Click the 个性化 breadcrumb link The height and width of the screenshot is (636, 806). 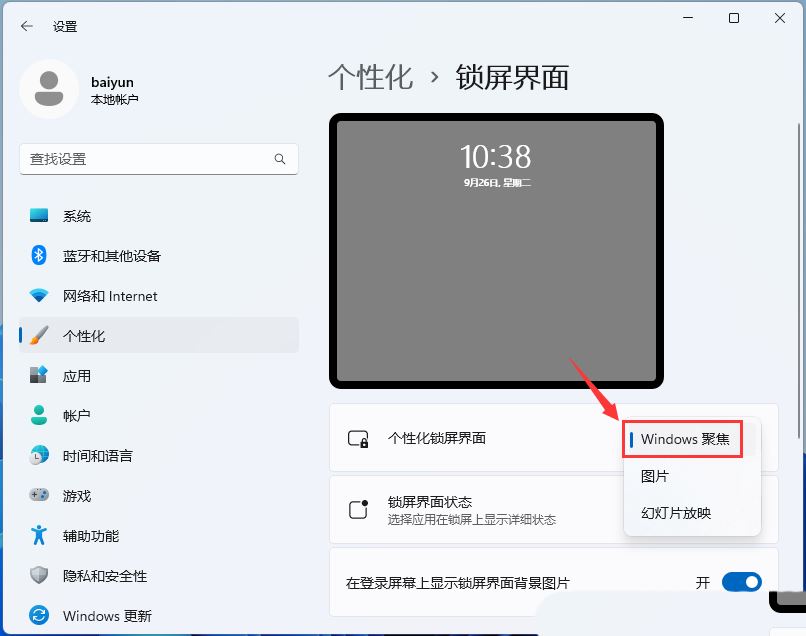click(371, 77)
